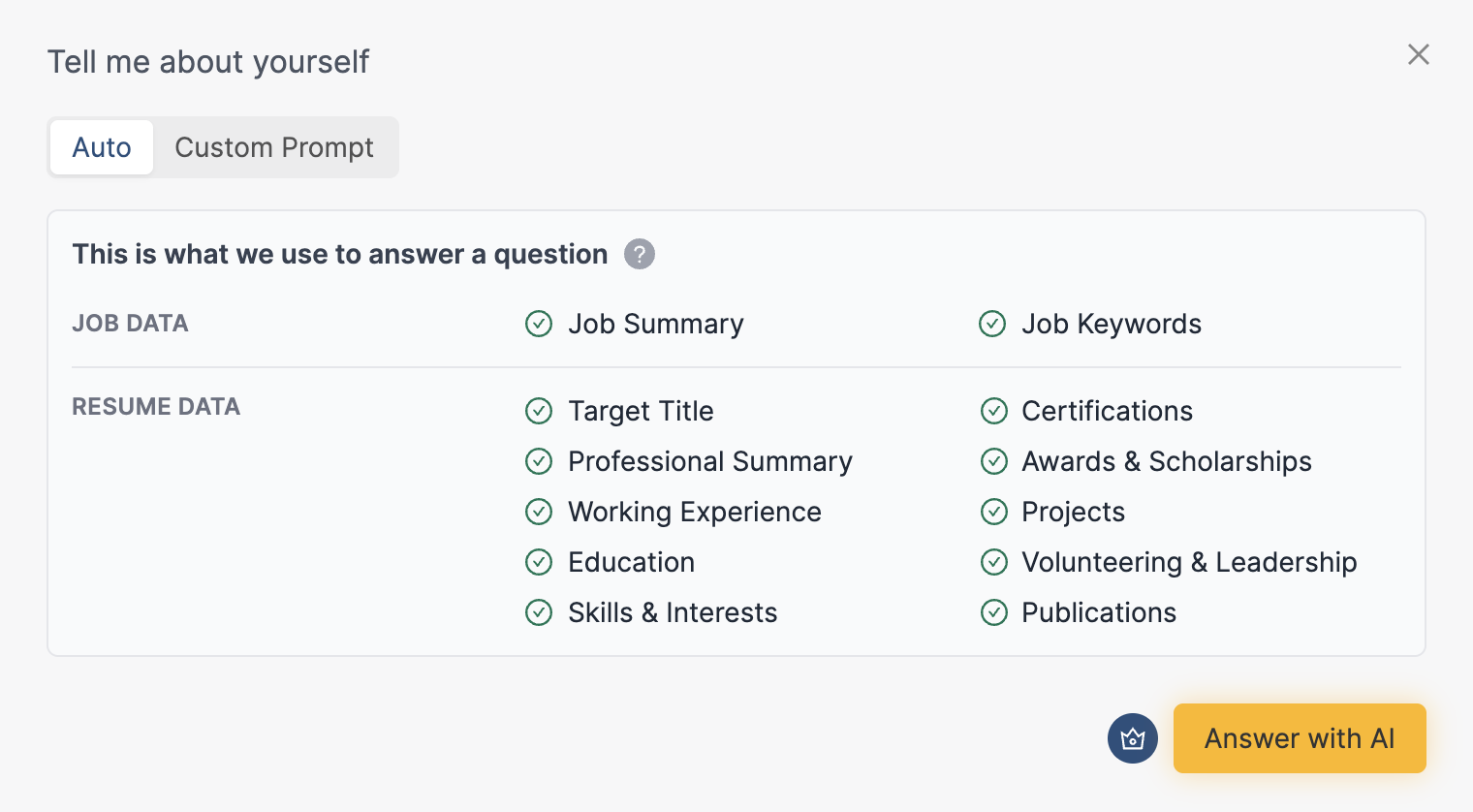The width and height of the screenshot is (1473, 812).
Task: Click the checkmark icon beside Projects
Action: 994,512
